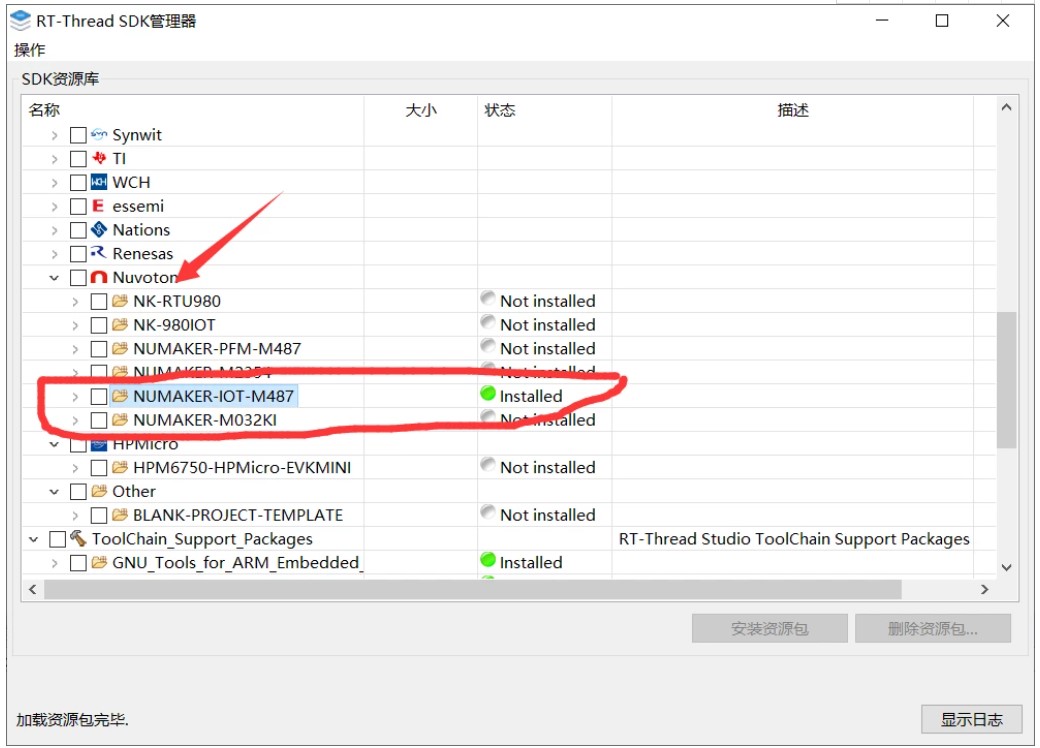Expand the TI vendor node
This screenshot has width=1040, height=748.
pyautogui.click(x=54, y=159)
